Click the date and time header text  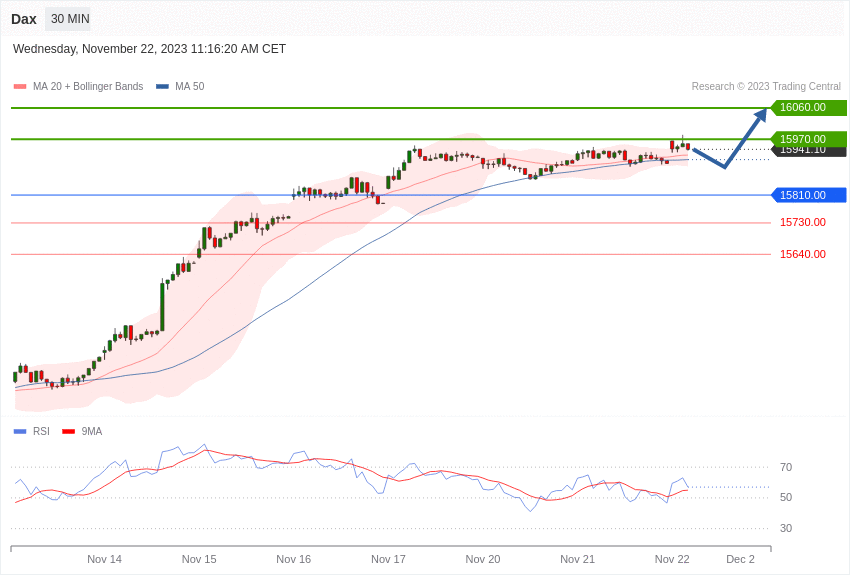[x=149, y=49]
